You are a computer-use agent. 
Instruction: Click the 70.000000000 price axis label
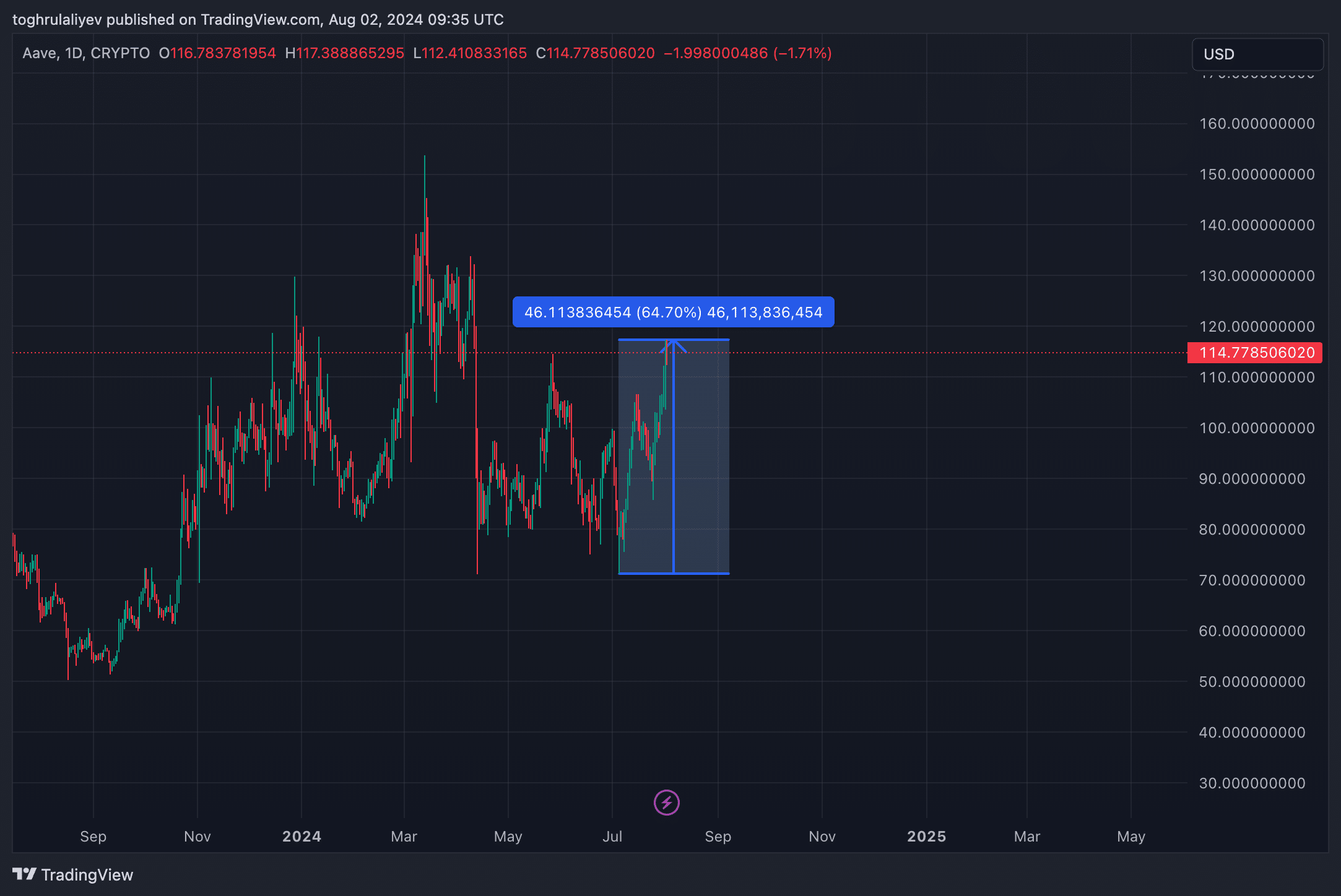pos(1252,580)
